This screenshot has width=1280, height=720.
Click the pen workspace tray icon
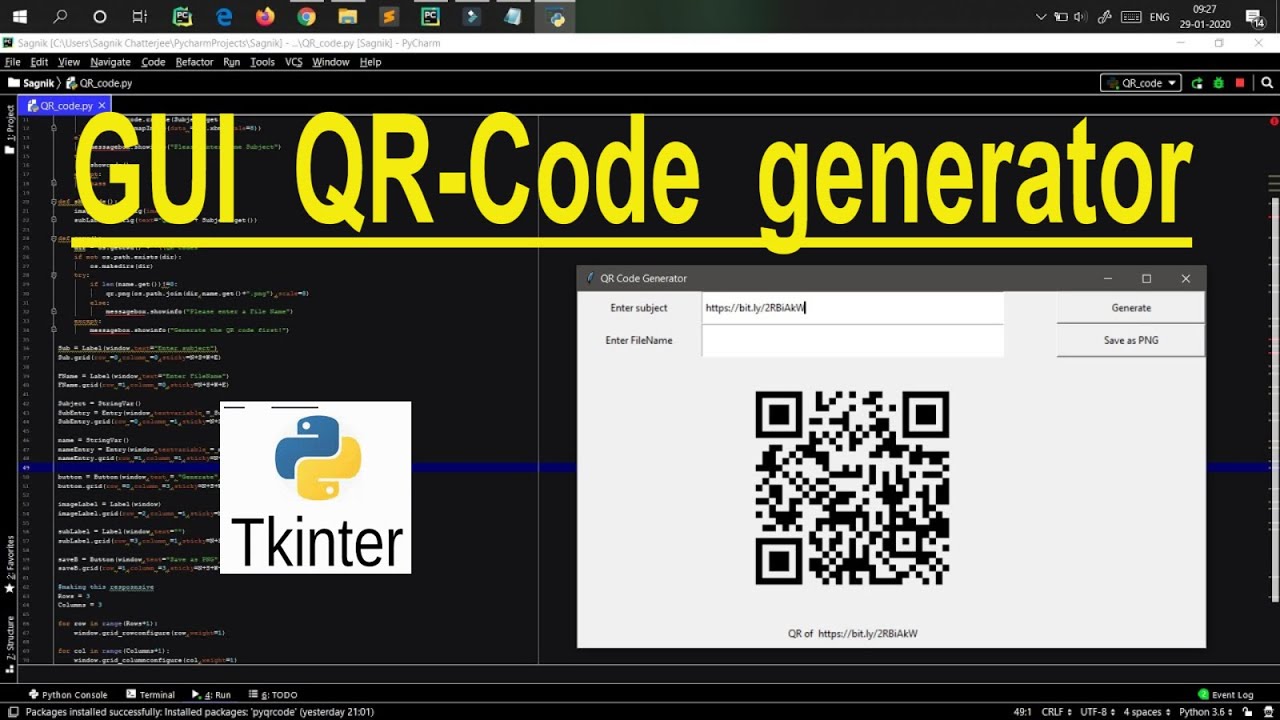point(1105,17)
